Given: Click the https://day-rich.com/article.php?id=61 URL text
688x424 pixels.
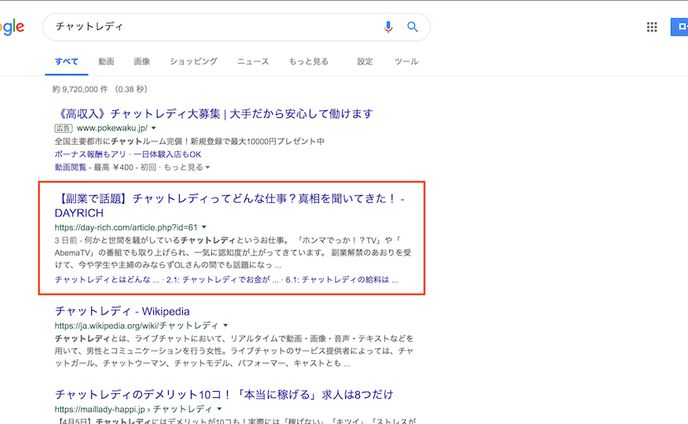Looking at the screenshot, I should 126,227.
